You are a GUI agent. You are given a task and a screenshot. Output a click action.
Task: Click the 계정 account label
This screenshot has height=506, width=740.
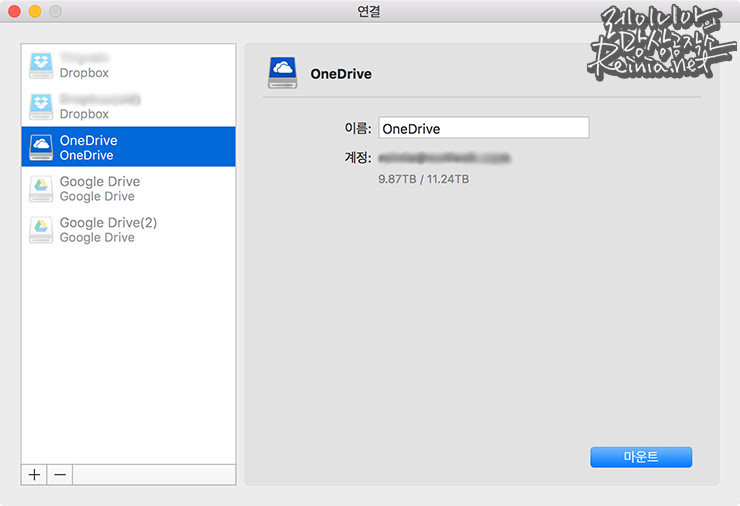tap(358, 157)
